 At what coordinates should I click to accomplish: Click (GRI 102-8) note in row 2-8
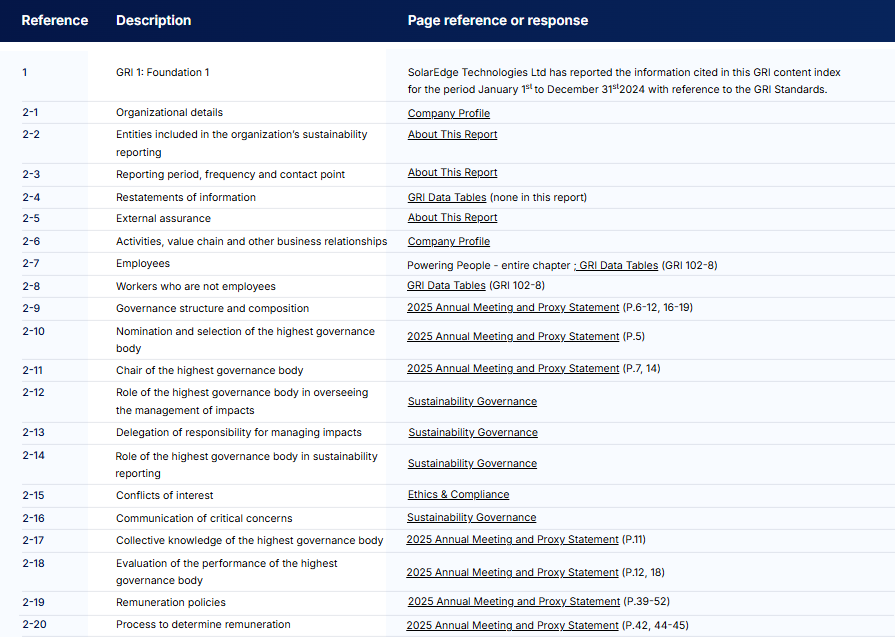click(517, 285)
